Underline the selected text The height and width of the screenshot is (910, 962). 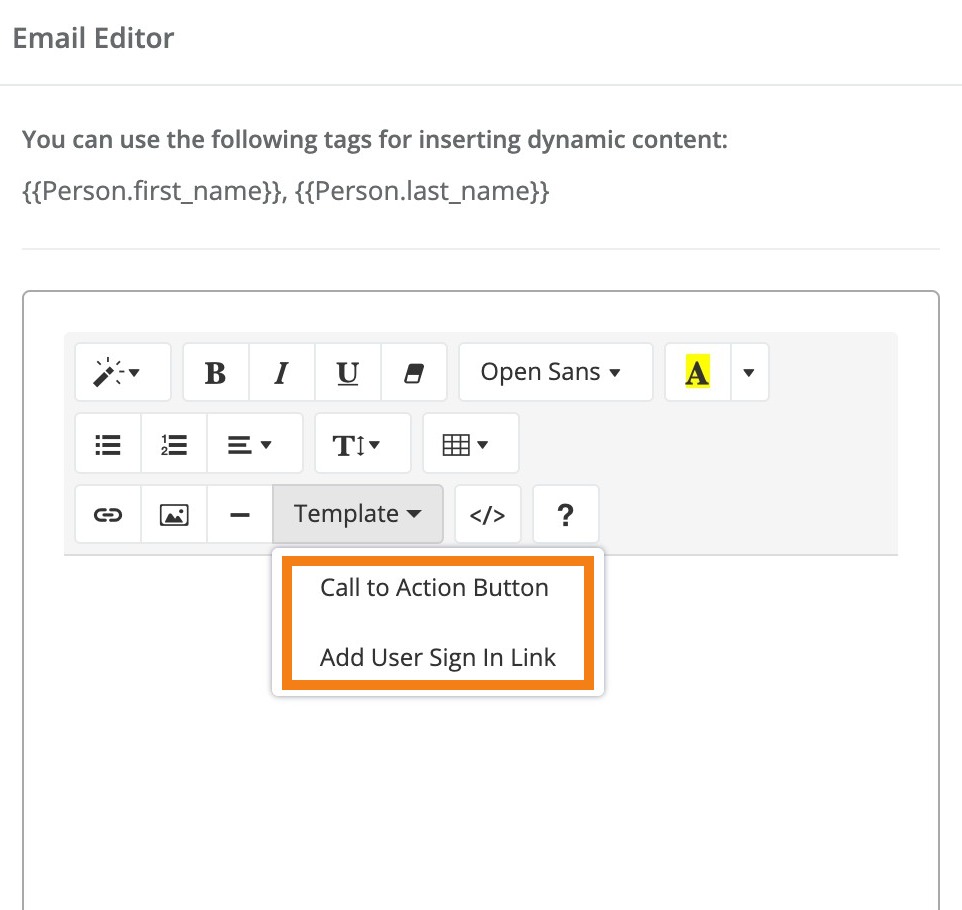pyautogui.click(x=347, y=372)
